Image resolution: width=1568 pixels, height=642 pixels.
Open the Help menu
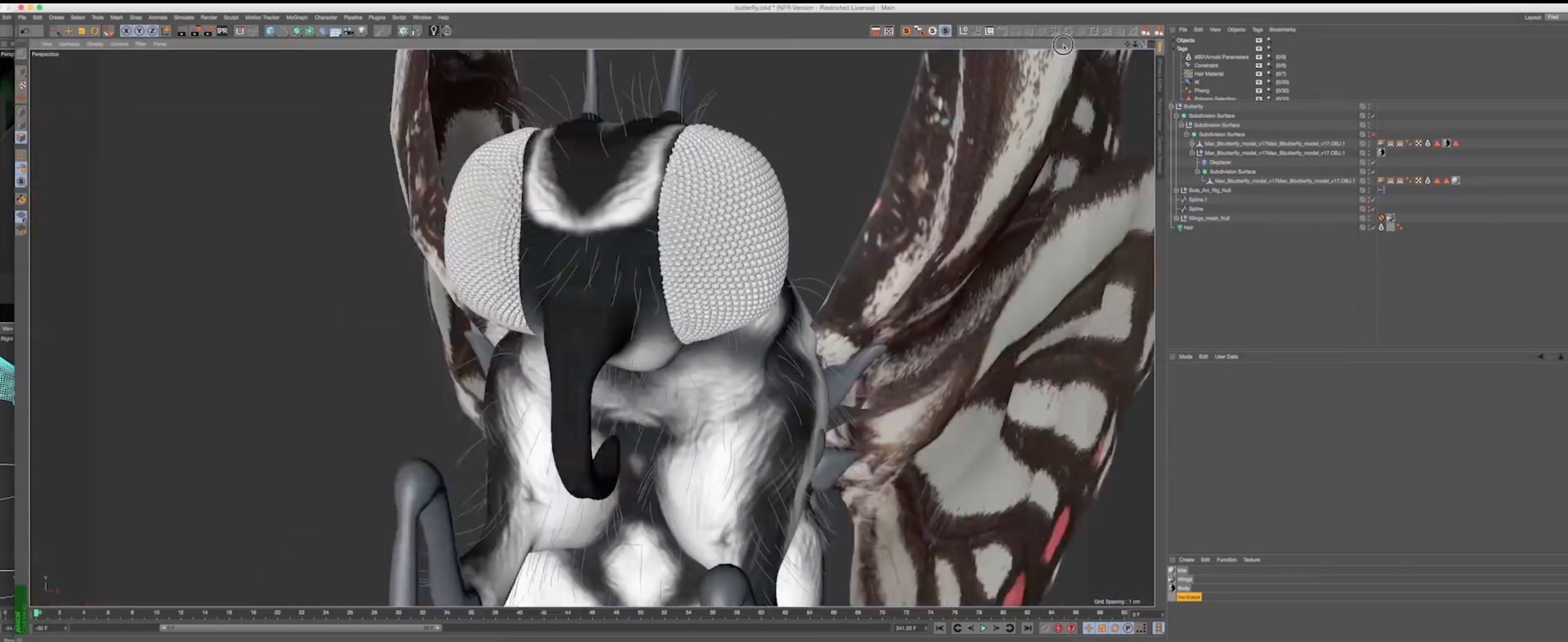[x=443, y=18]
